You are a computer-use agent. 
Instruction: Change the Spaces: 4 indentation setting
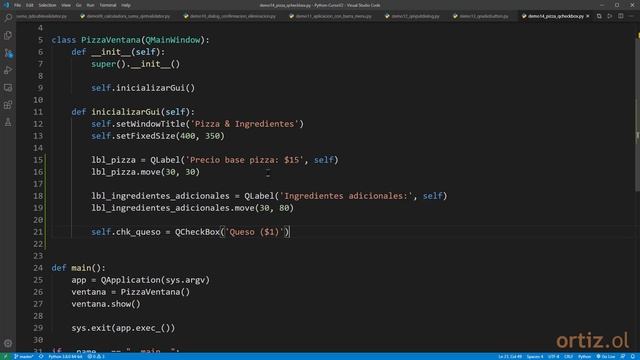535,356
